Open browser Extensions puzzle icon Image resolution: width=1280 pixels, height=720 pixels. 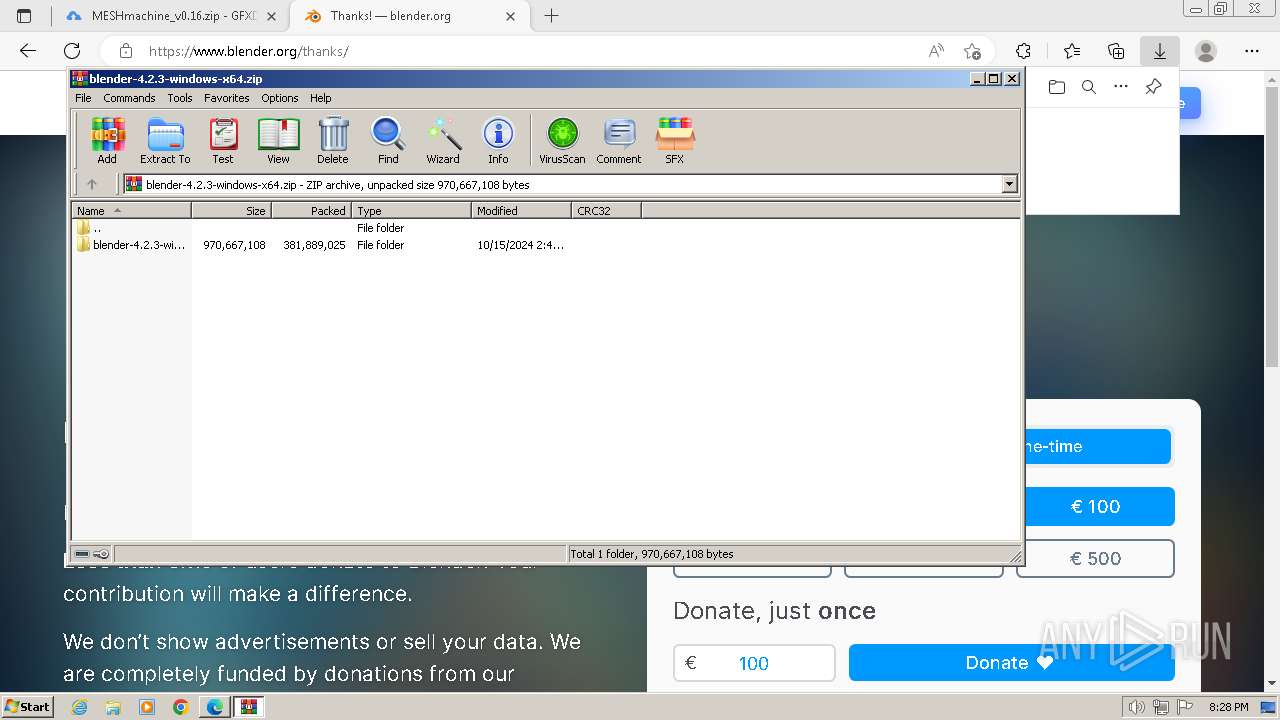point(1023,51)
